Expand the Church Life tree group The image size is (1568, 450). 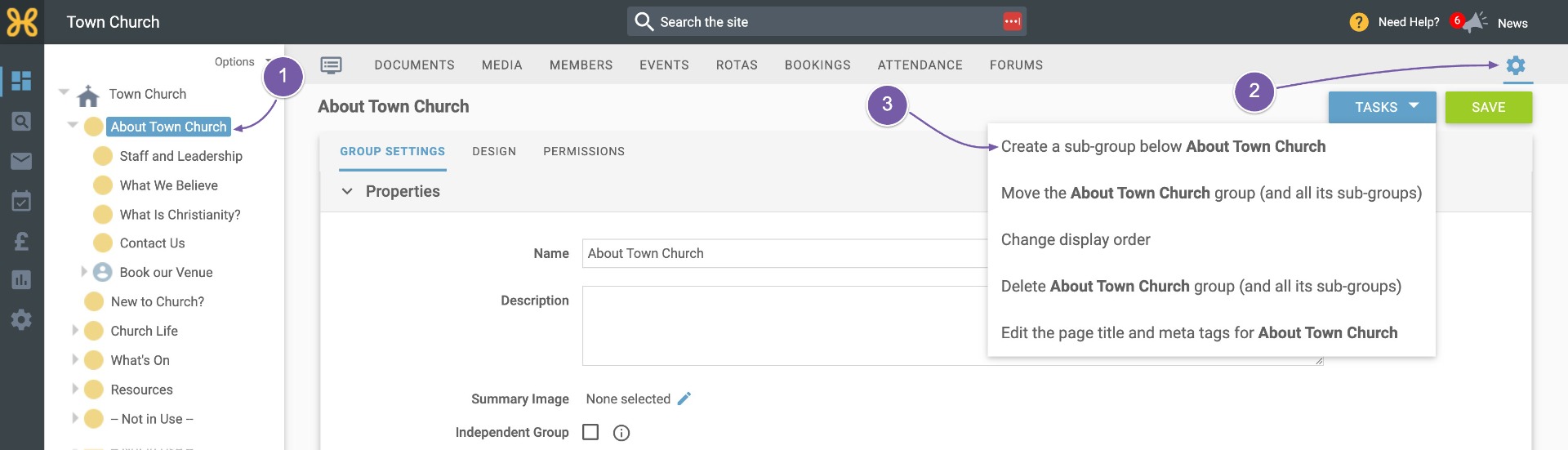coord(76,330)
